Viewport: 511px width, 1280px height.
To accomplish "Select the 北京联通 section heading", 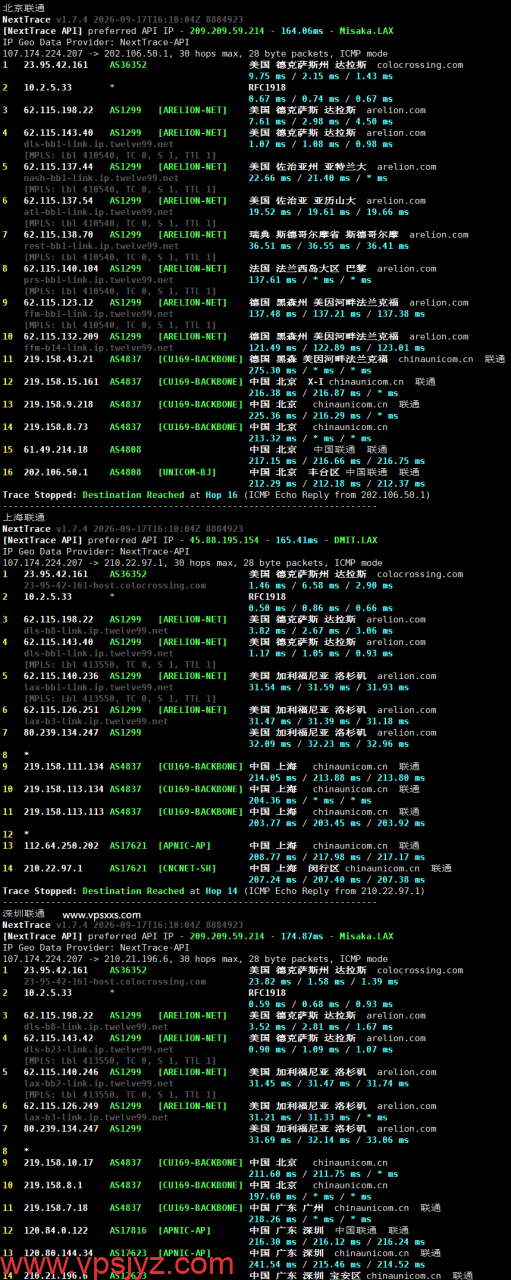I will [x=22, y=9].
